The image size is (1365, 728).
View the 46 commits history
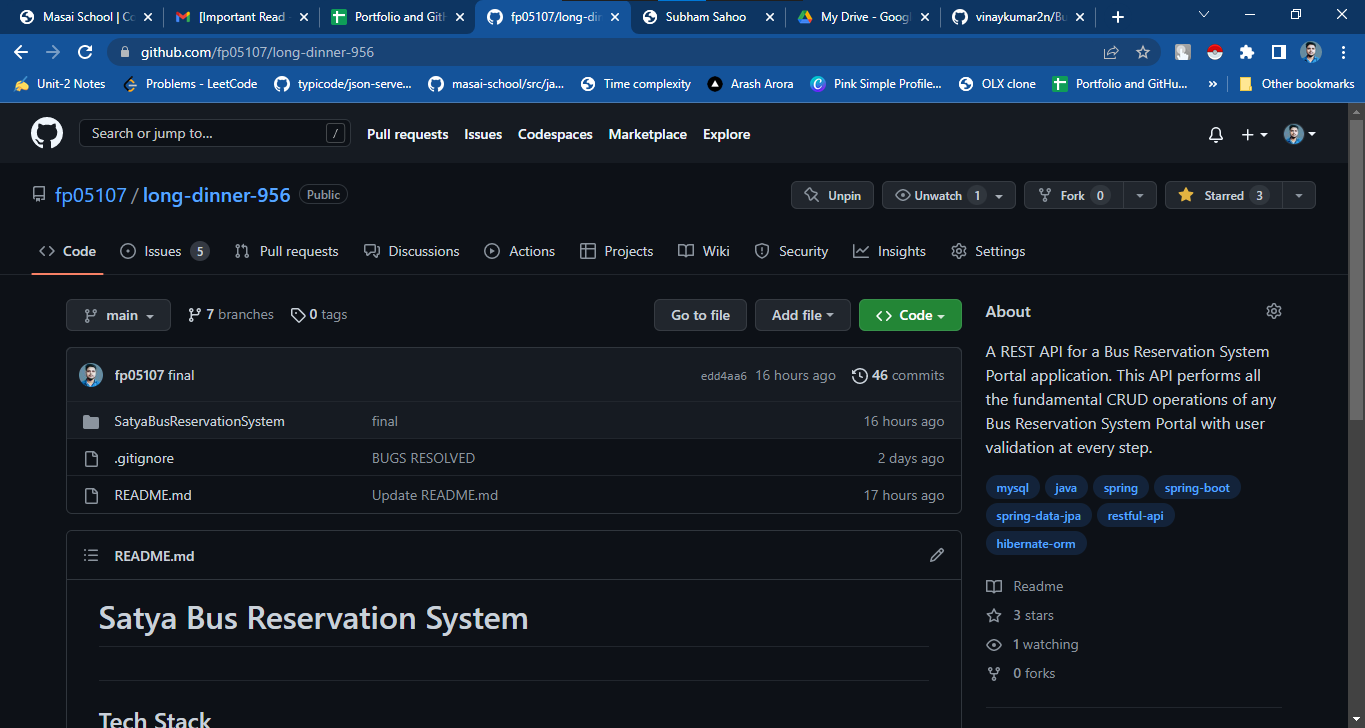click(x=898, y=375)
